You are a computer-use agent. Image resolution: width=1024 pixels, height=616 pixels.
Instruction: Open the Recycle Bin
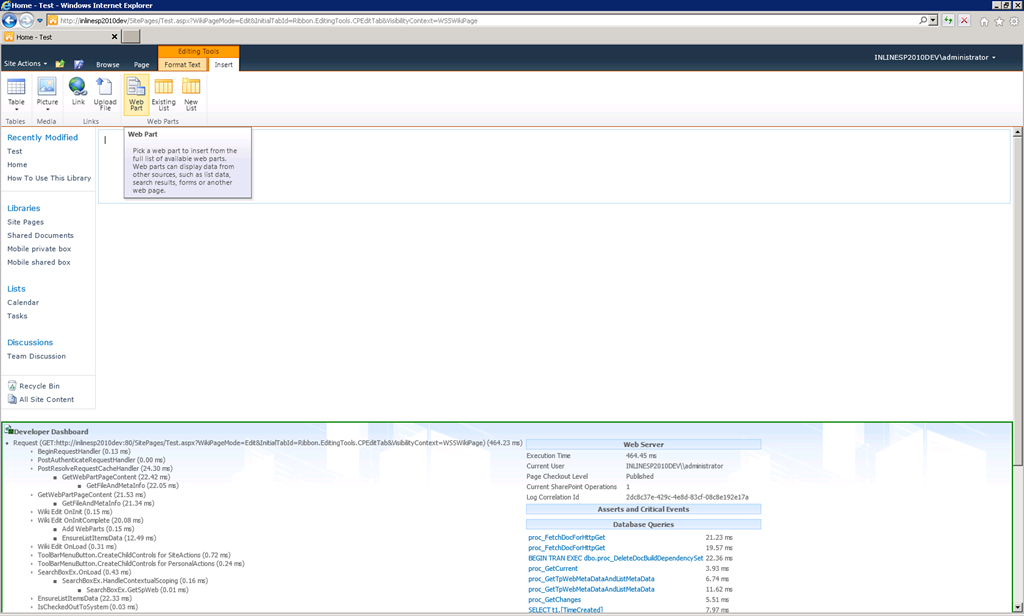pos(39,386)
